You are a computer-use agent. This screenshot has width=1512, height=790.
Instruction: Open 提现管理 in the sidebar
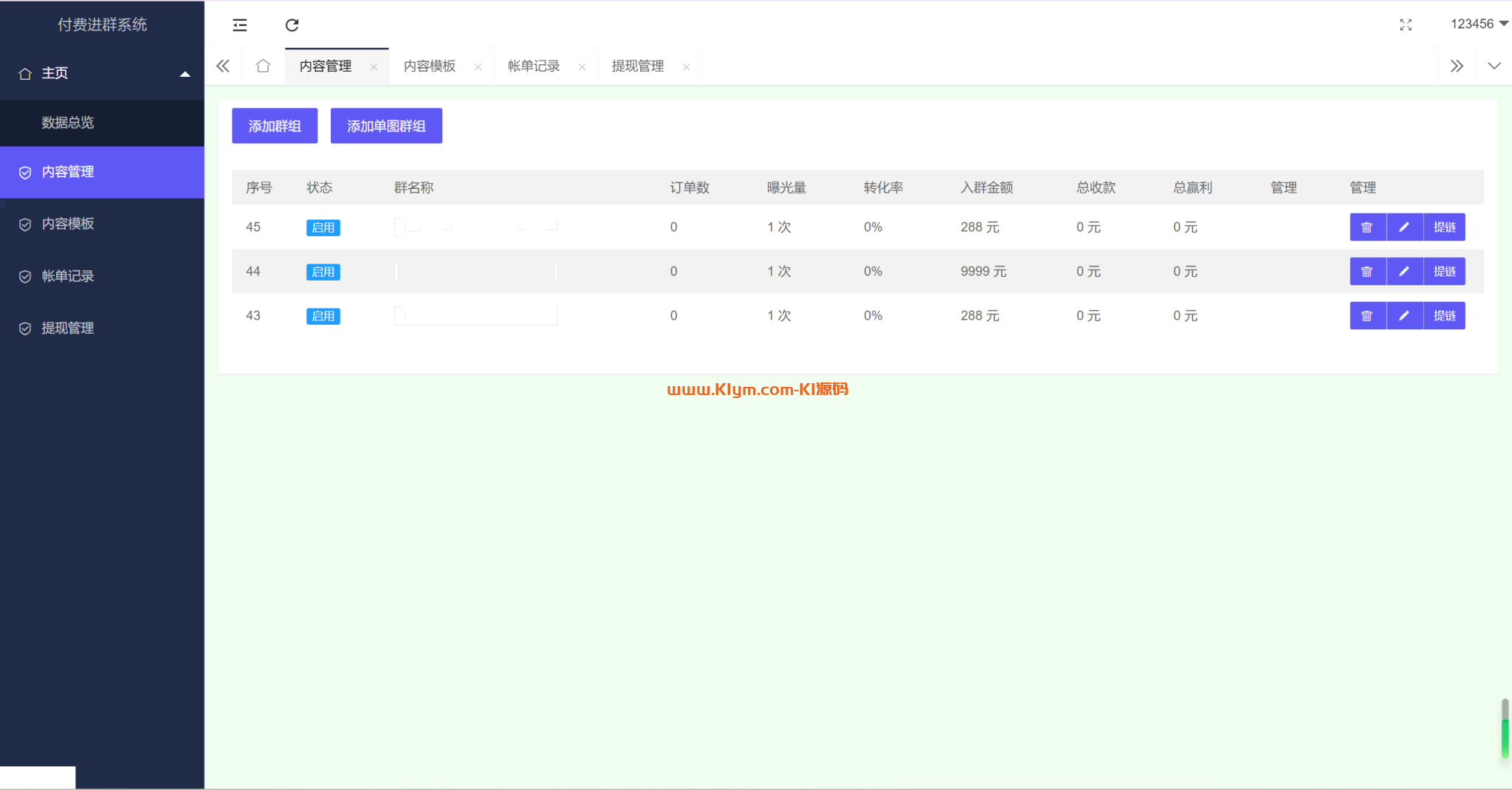tap(68, 328)
